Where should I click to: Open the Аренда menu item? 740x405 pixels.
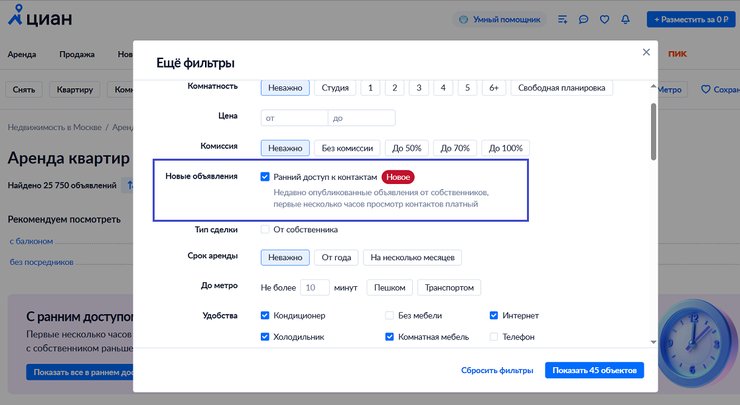(x=22, y=54)
